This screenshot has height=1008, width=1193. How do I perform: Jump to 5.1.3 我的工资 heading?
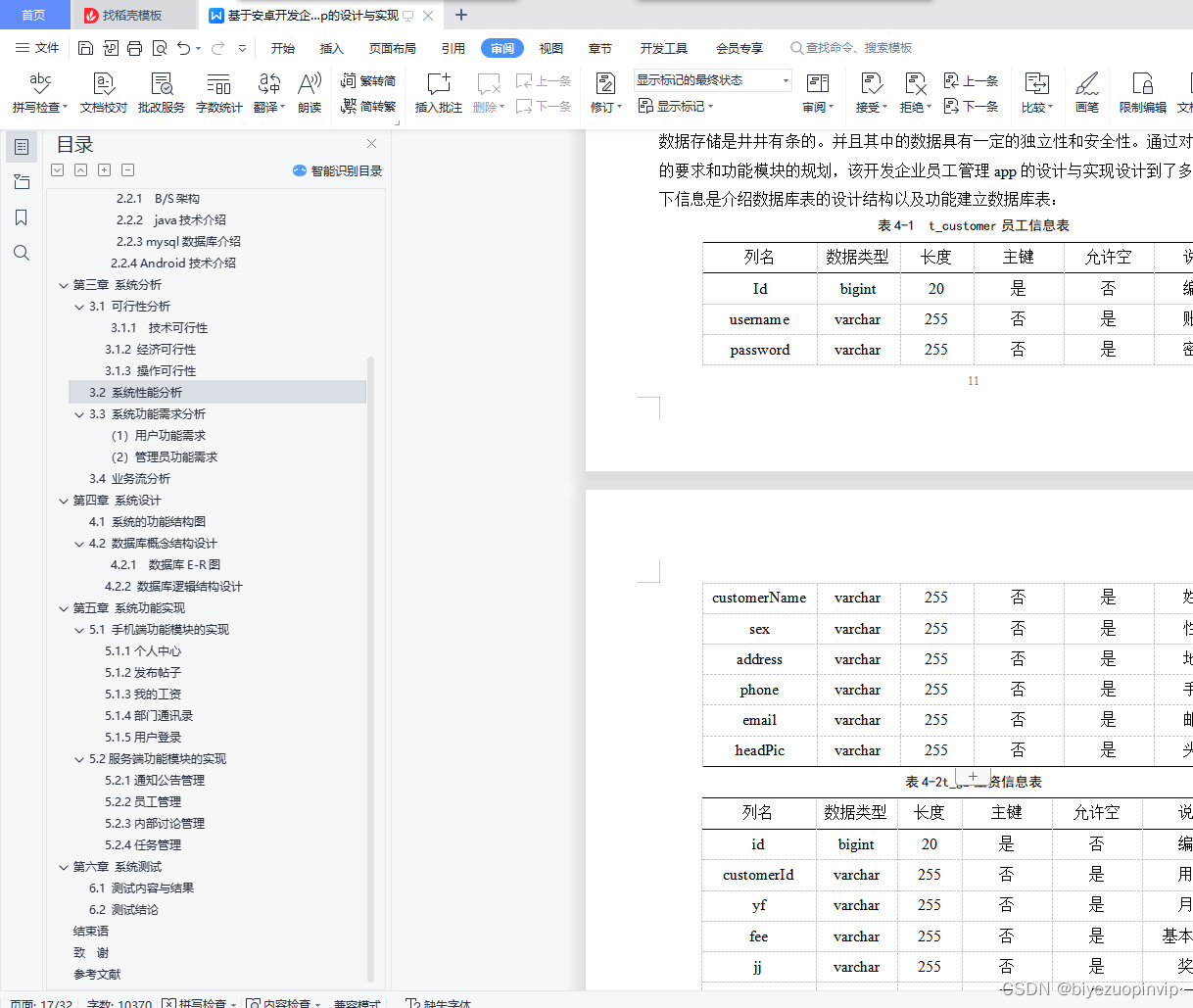tap(143, 695)
